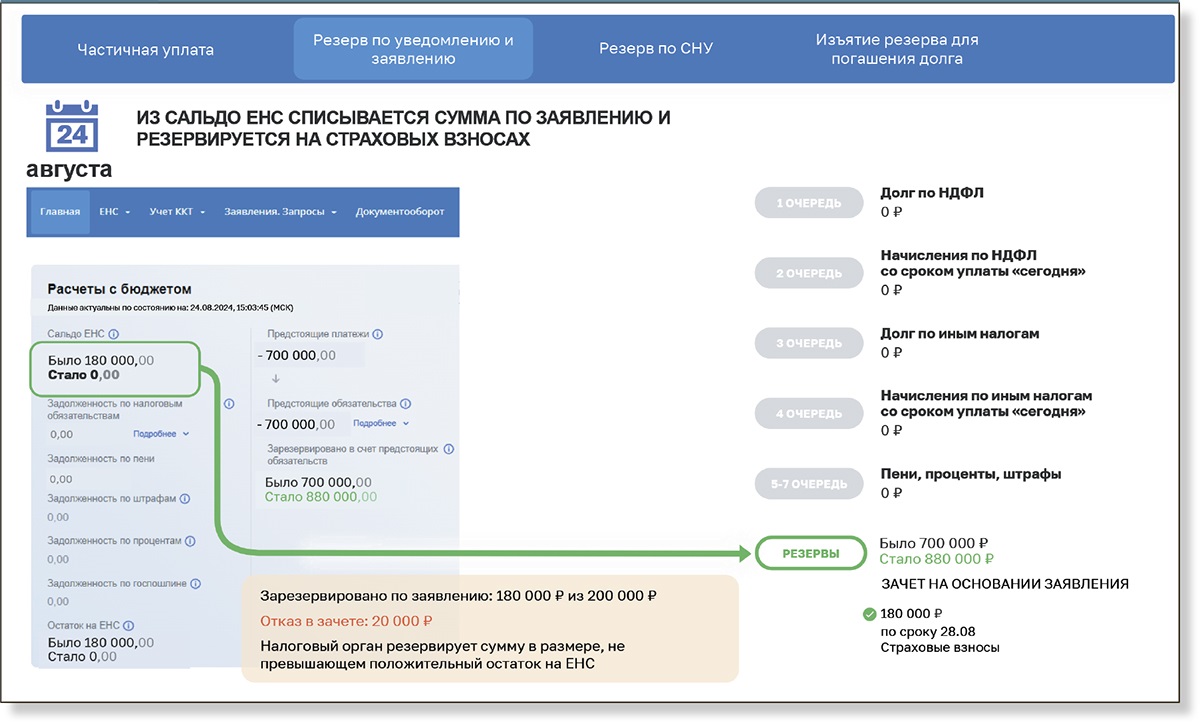Click info icon beside Задолженность по штрафам

click(185, 498)
